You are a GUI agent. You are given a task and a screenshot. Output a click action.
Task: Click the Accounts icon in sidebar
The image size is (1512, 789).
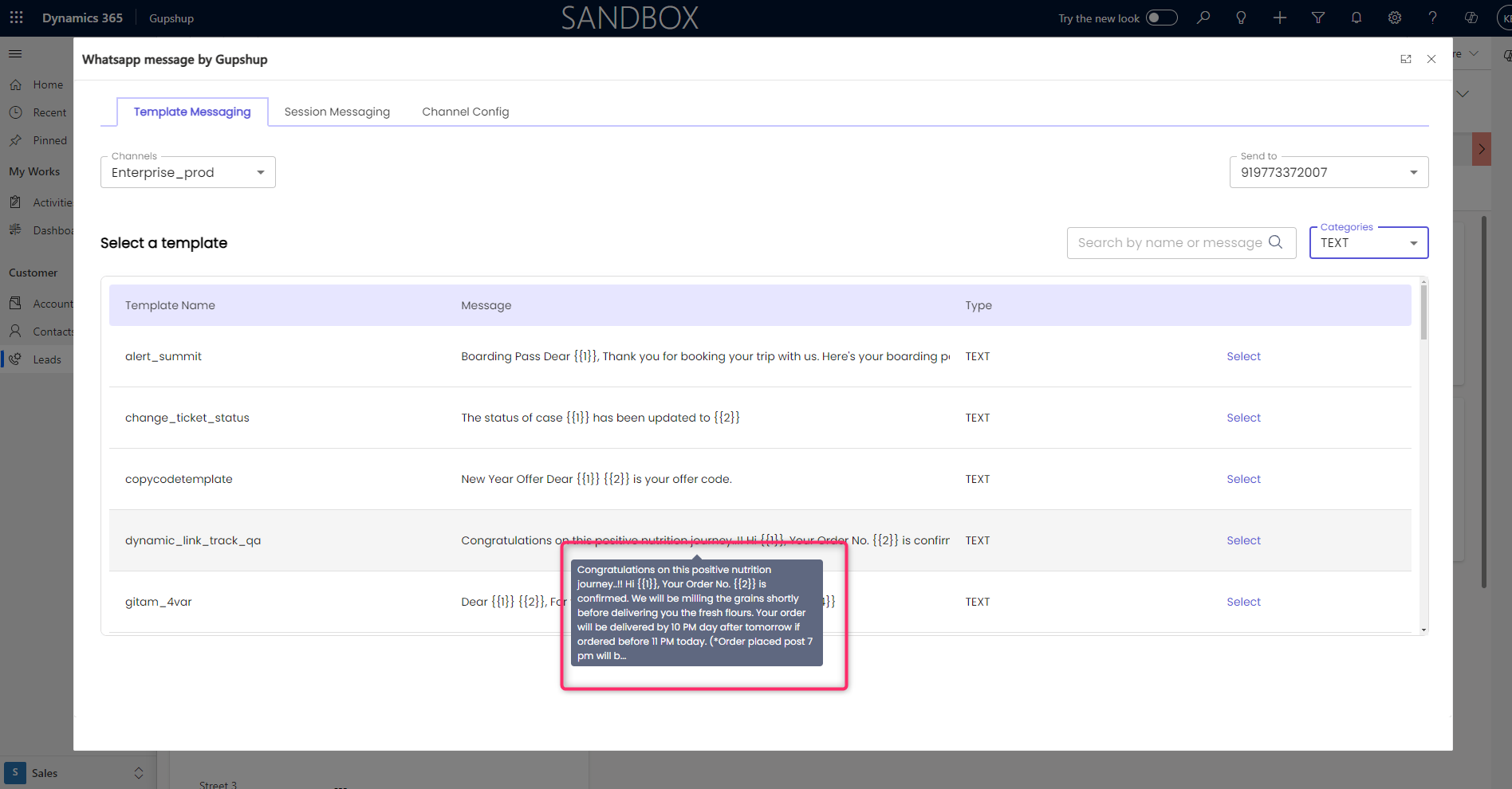click(15, 304)
